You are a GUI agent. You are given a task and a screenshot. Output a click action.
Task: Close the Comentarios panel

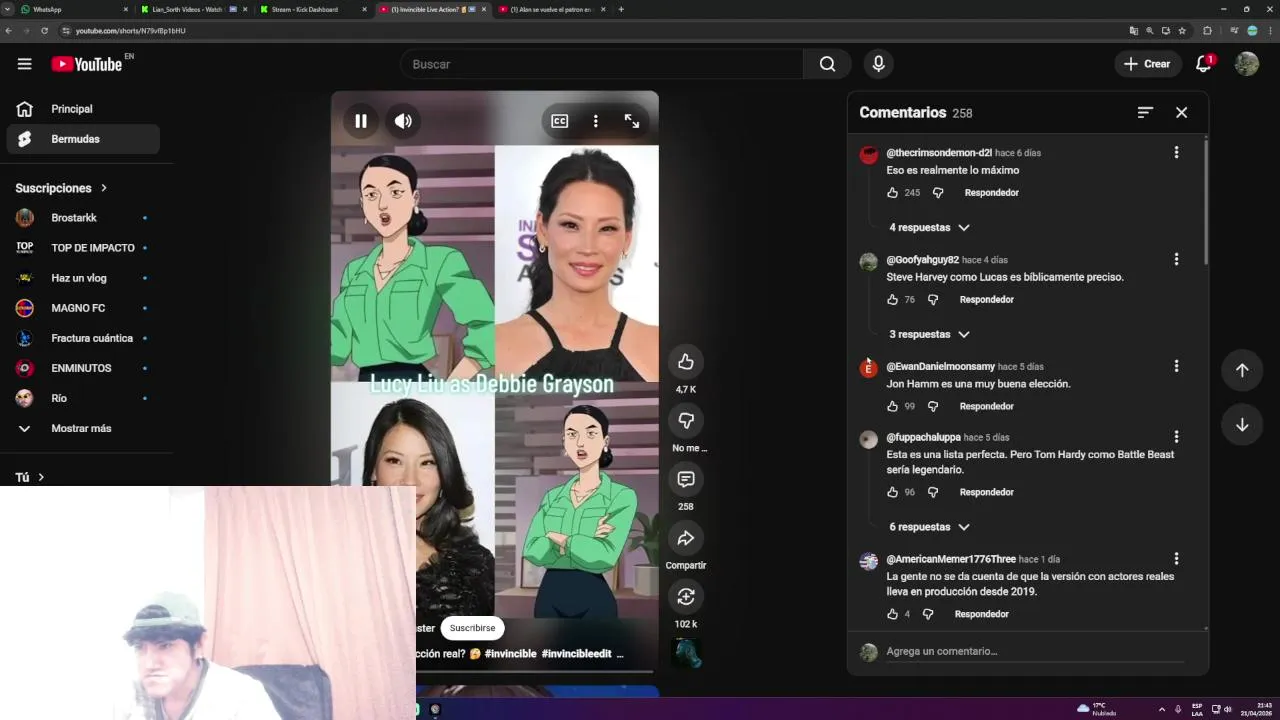pyautogui.click(x=1181, y=113)
